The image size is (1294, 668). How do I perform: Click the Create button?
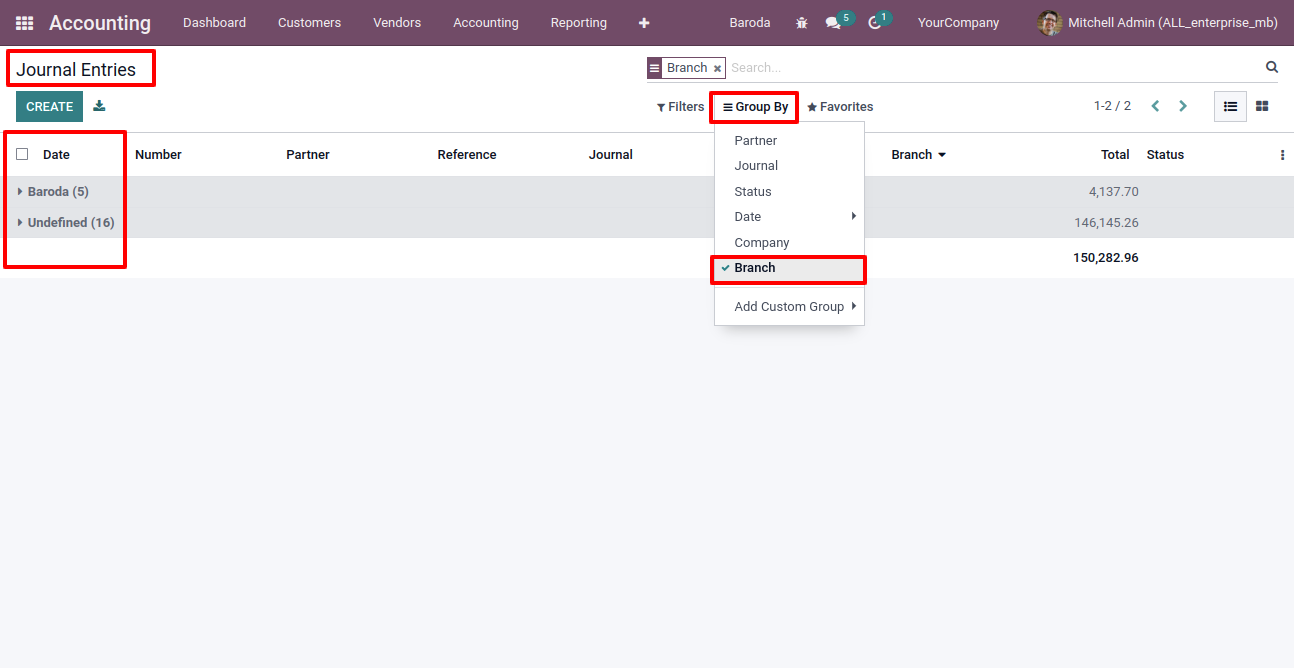tap(49, 106)
